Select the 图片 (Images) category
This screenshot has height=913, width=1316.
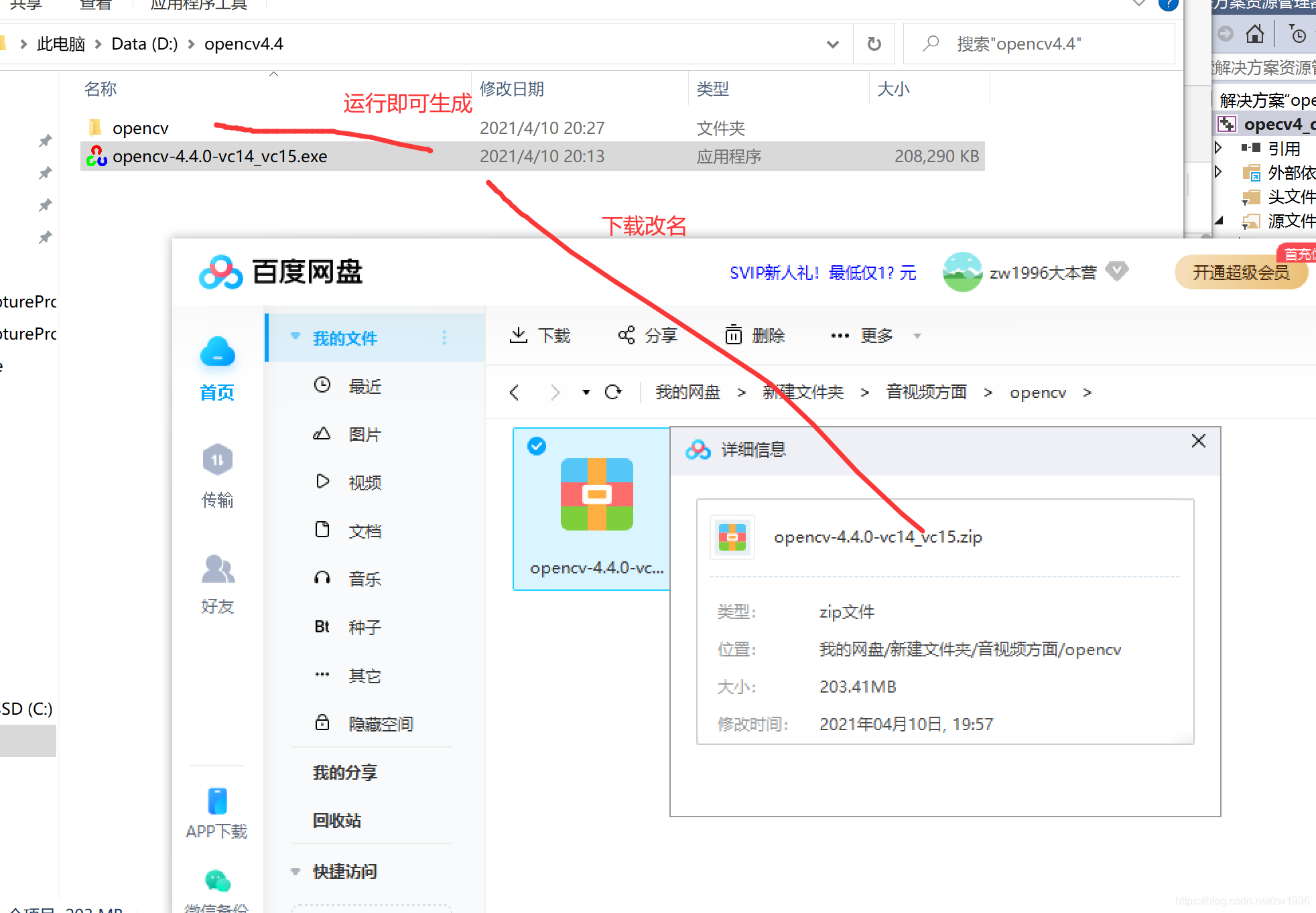[x=365, y=433]
